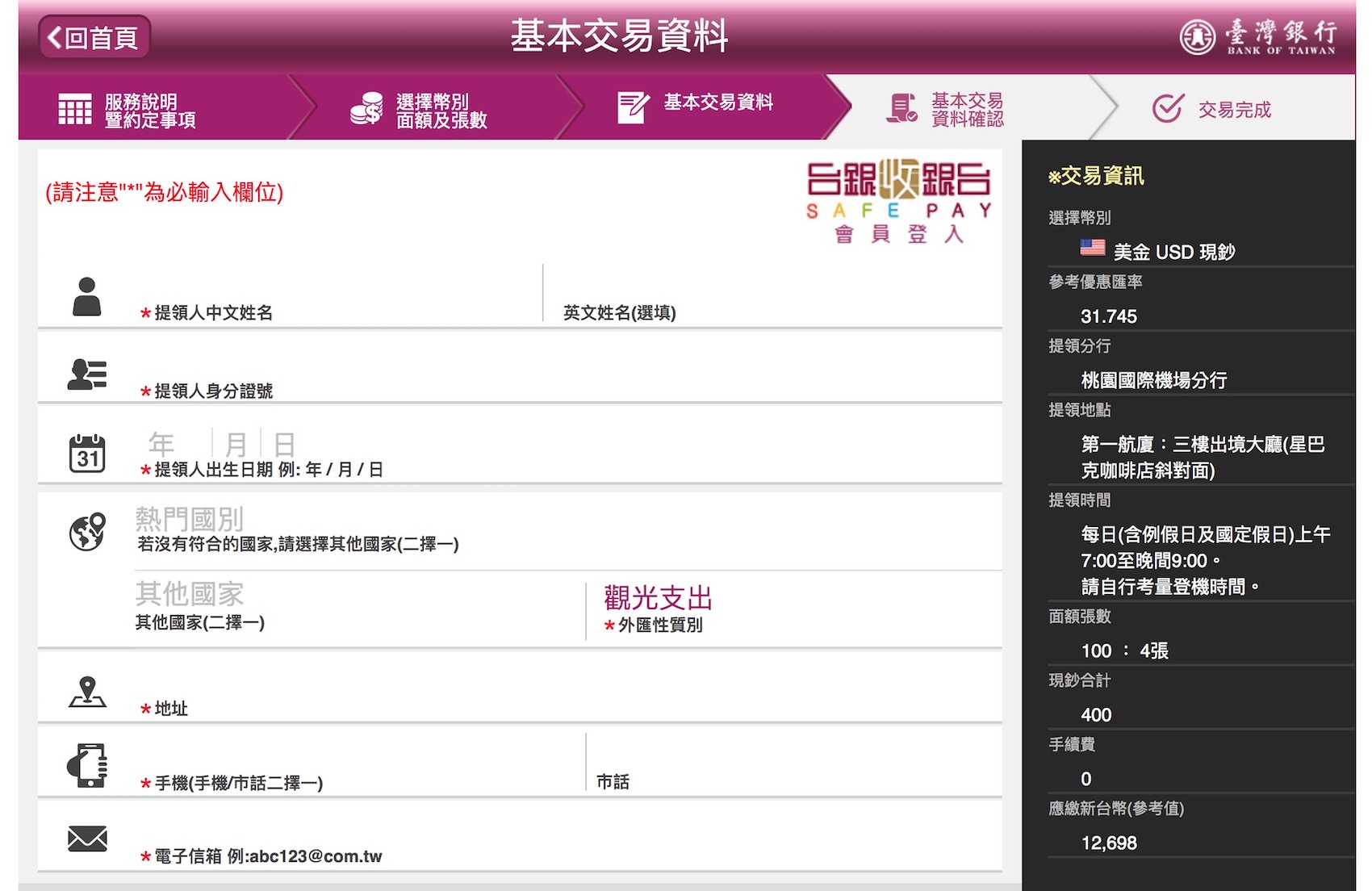Go to 選擇幣別面額及張數 step
The width and height of the screenshot is (1372, 891).
click(x=441, y=110)
